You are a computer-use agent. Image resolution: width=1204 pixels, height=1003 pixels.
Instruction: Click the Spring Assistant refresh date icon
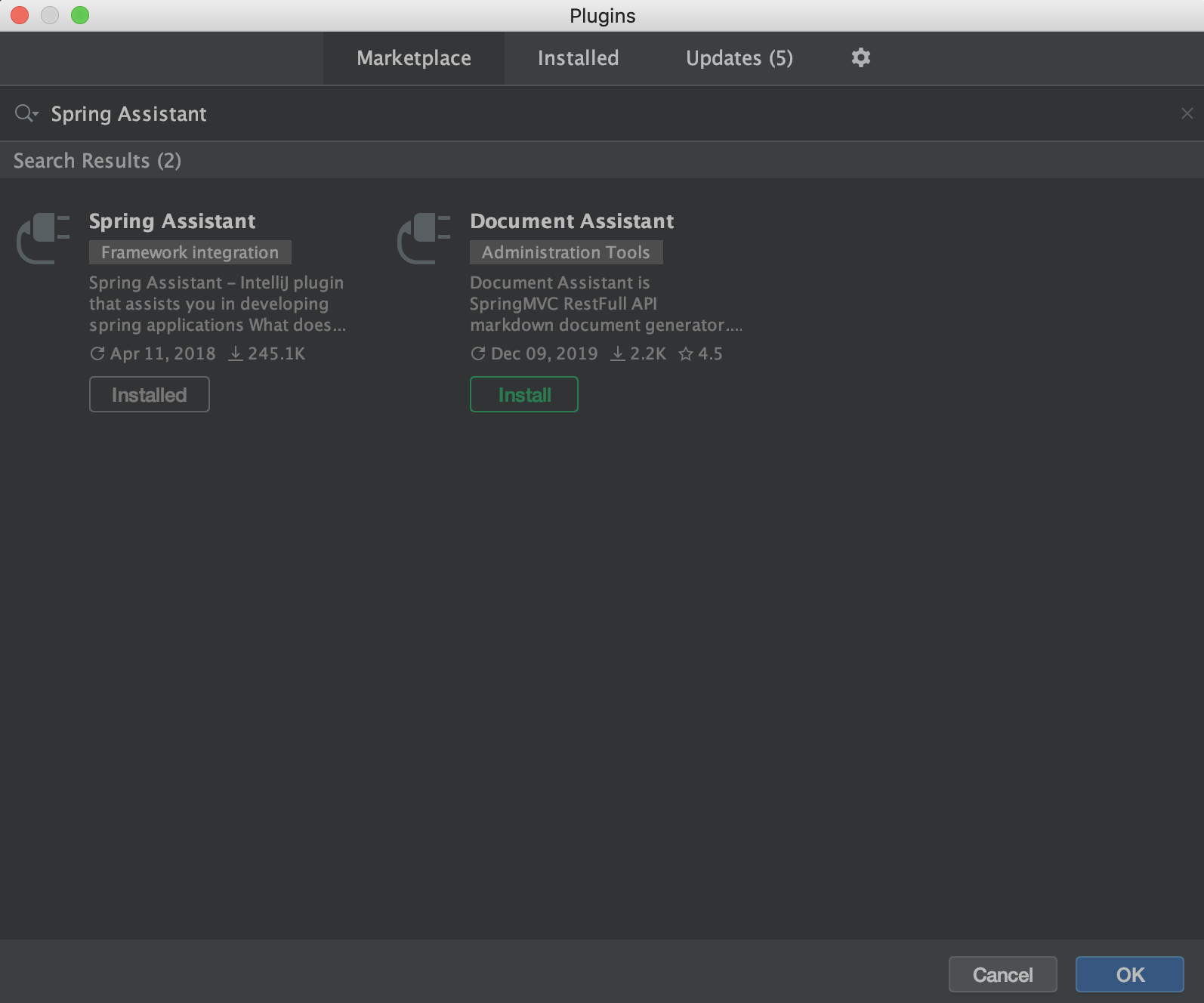(x=97, y=353)
